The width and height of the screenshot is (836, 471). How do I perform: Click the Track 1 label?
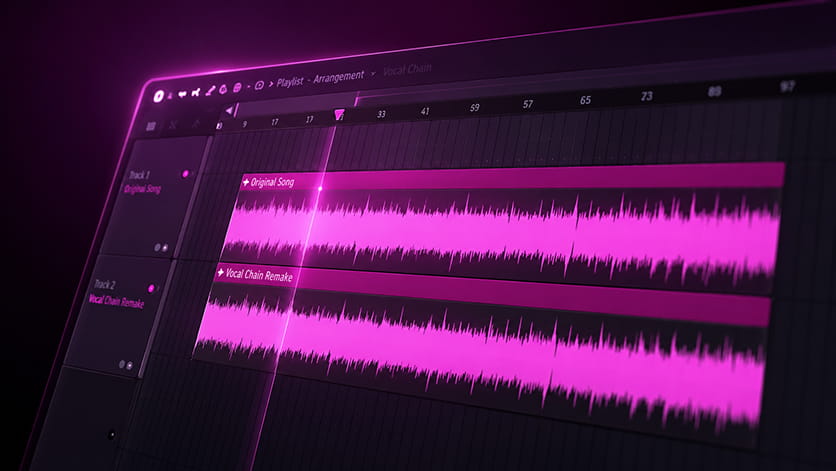139,175
